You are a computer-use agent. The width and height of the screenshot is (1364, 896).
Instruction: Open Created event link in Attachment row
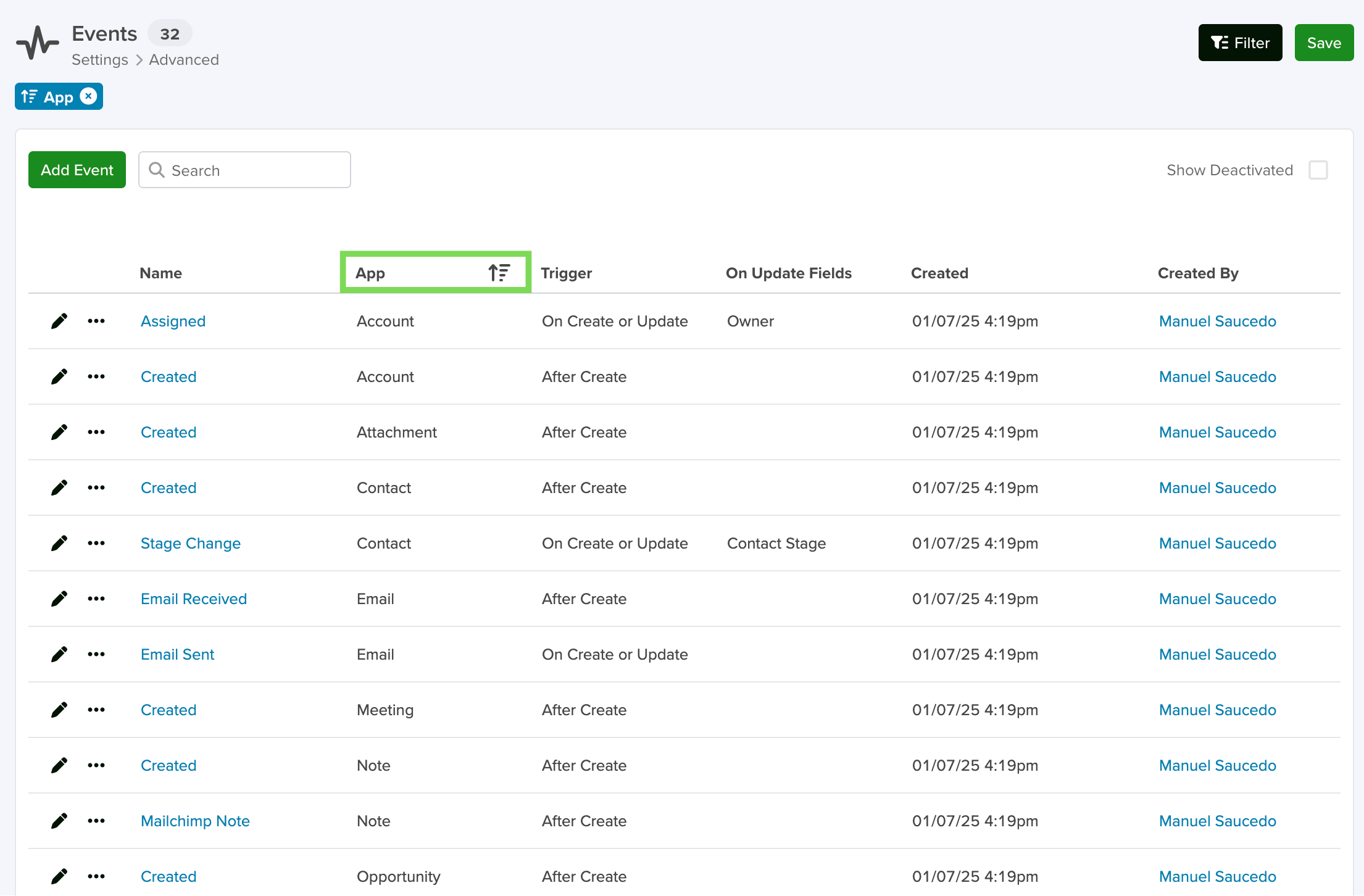pyautogui.click(x=168, y=432)
